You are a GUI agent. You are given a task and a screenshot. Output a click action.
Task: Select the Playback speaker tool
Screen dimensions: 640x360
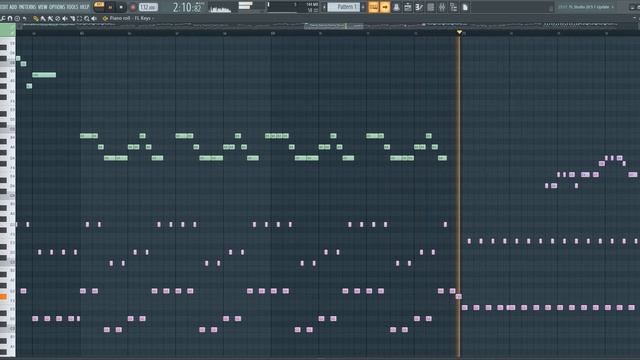pos(94,18)
